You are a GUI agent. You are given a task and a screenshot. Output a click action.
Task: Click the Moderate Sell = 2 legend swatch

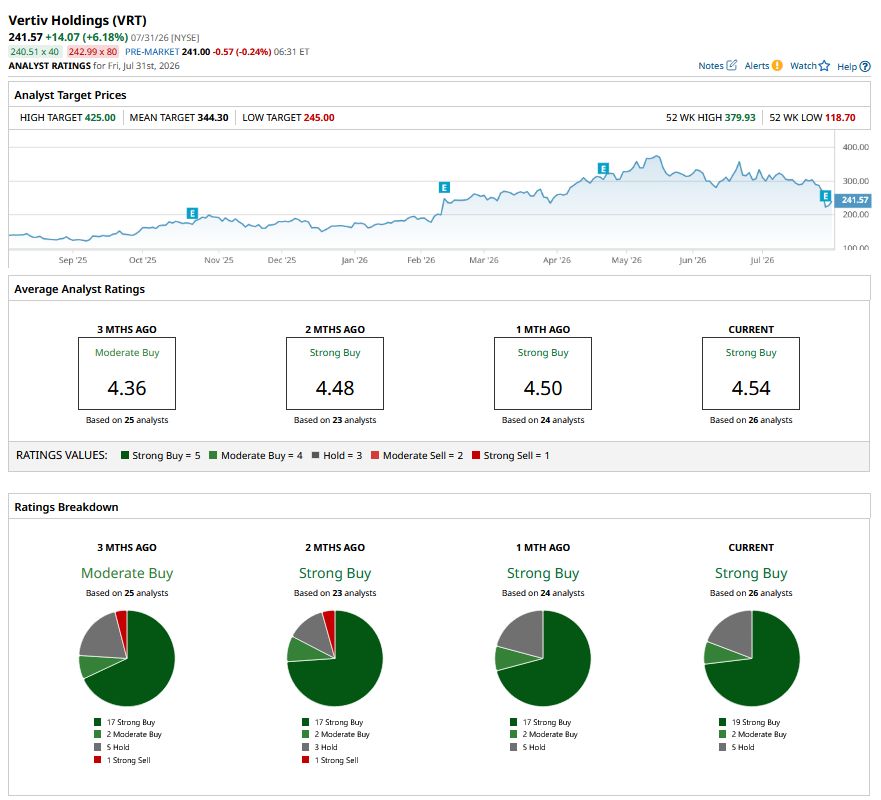pos(375,455)
